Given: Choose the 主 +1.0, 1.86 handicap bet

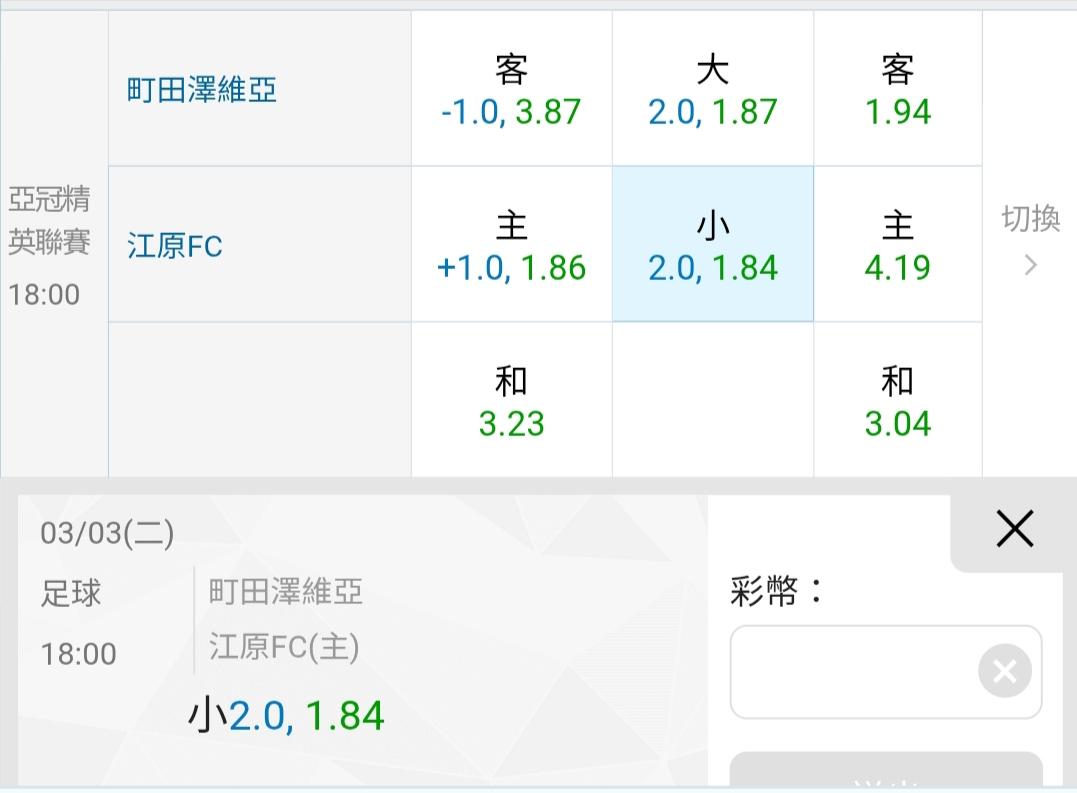Looking at the screenshot, I should pos(511,245).
